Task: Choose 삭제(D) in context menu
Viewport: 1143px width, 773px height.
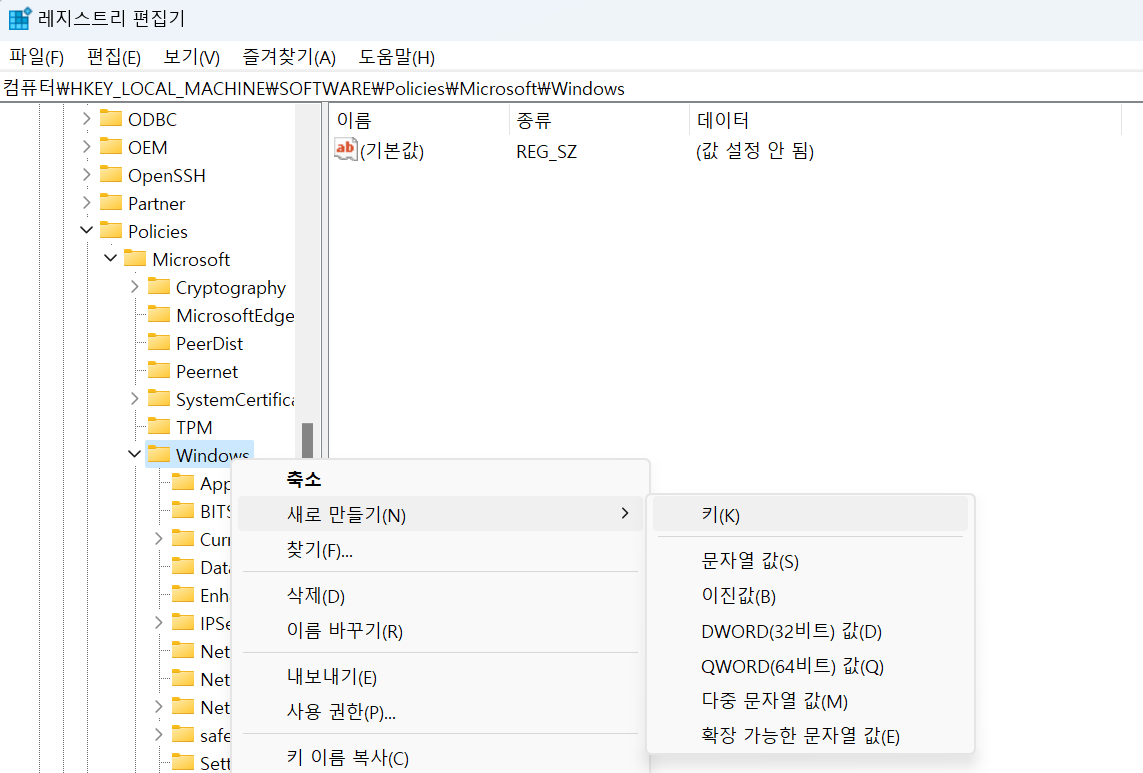Action: click(441, 595)
